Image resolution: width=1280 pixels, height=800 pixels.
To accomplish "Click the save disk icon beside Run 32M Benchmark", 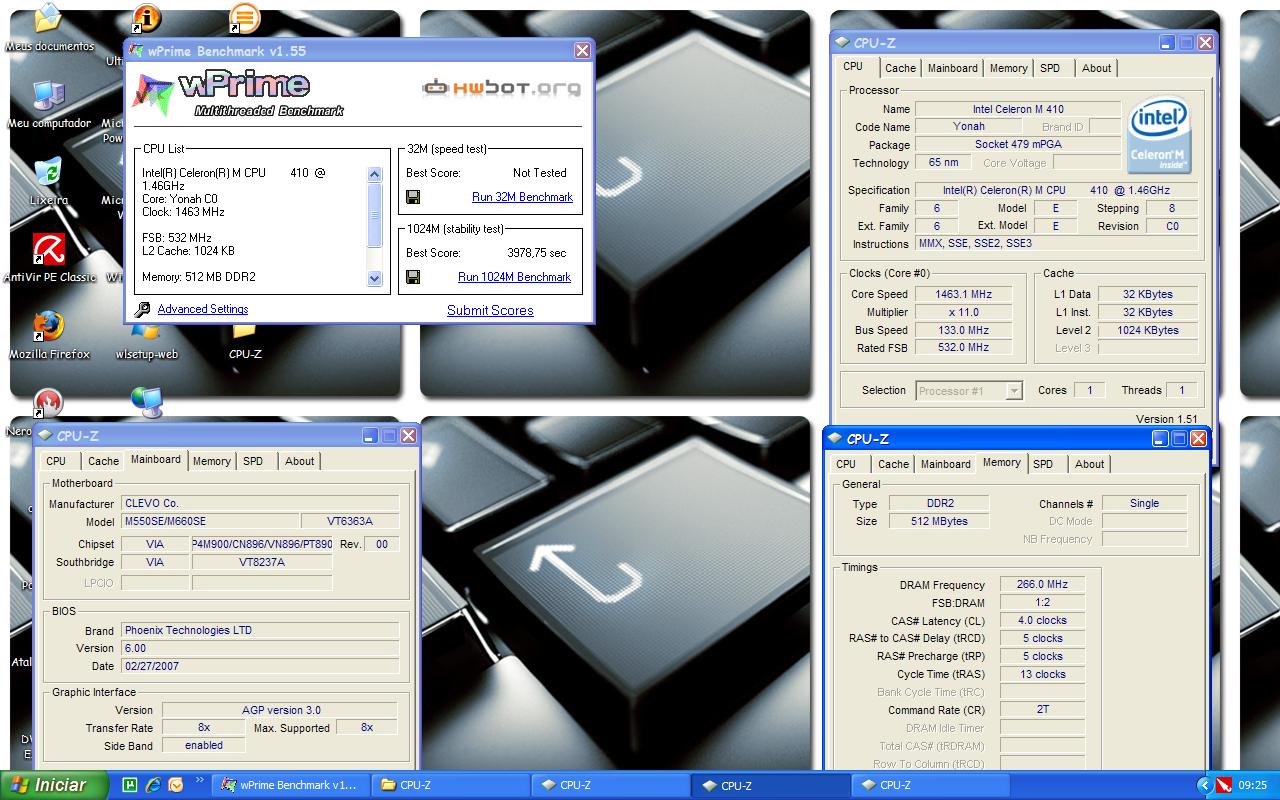I will click(413, 197).
